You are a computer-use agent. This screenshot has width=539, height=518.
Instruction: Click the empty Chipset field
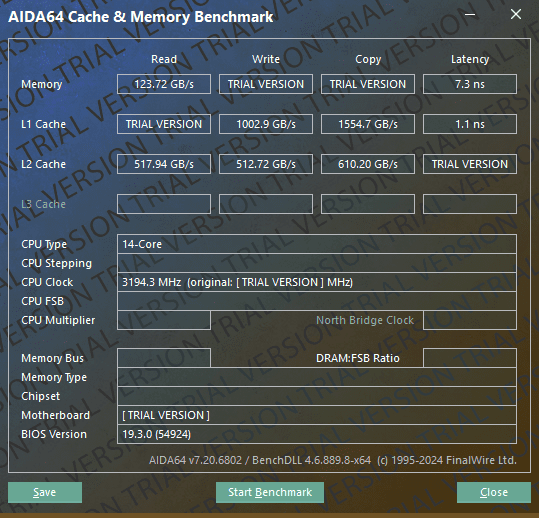317,396
